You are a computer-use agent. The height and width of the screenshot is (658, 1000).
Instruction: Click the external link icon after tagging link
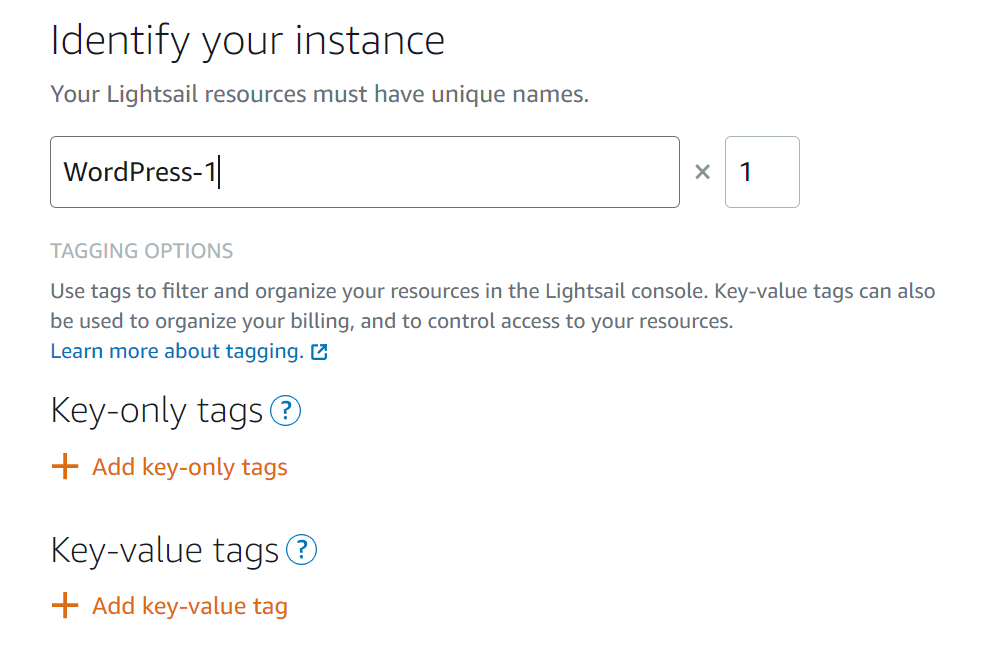[319, 352]
